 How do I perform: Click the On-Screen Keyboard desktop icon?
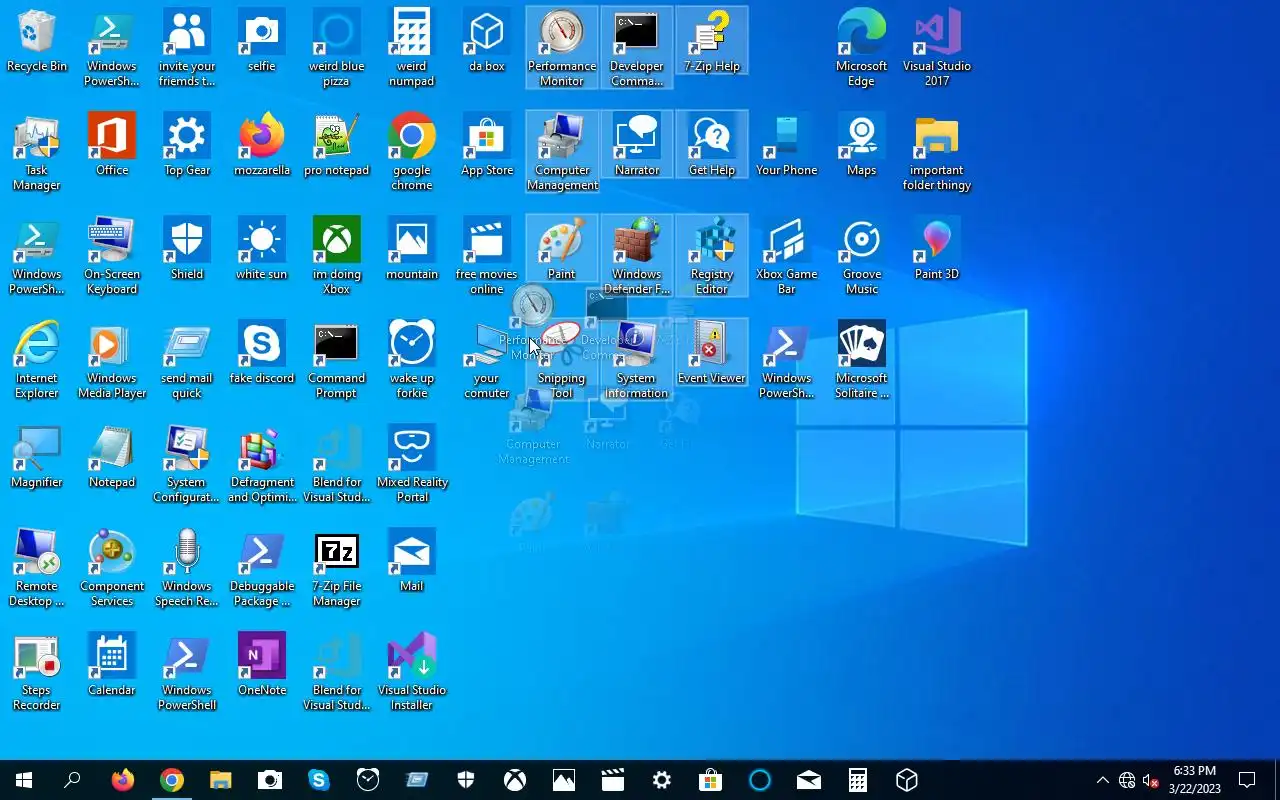[x=112, y=256]
